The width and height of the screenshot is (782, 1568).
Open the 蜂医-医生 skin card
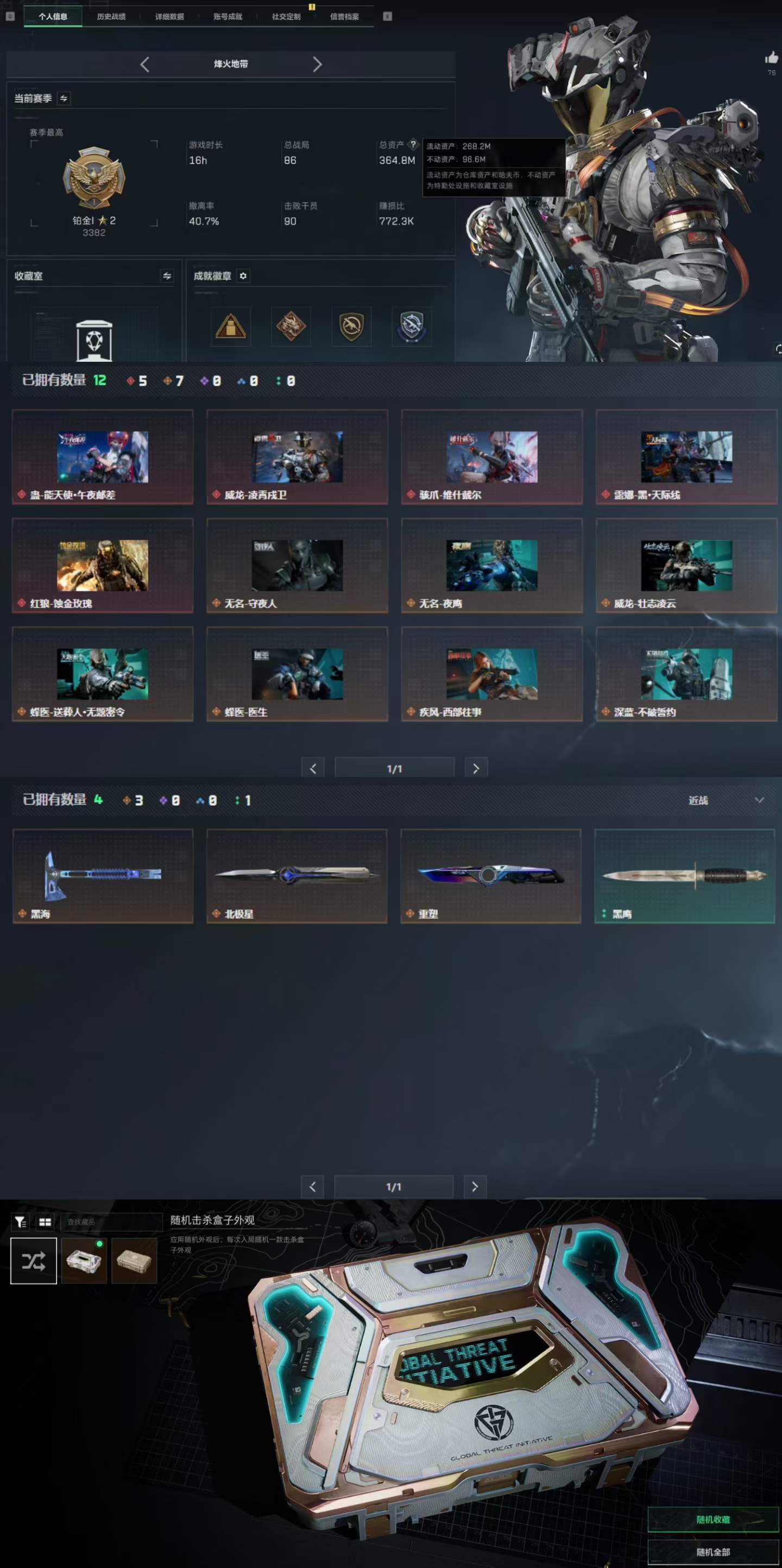point(297,674)
